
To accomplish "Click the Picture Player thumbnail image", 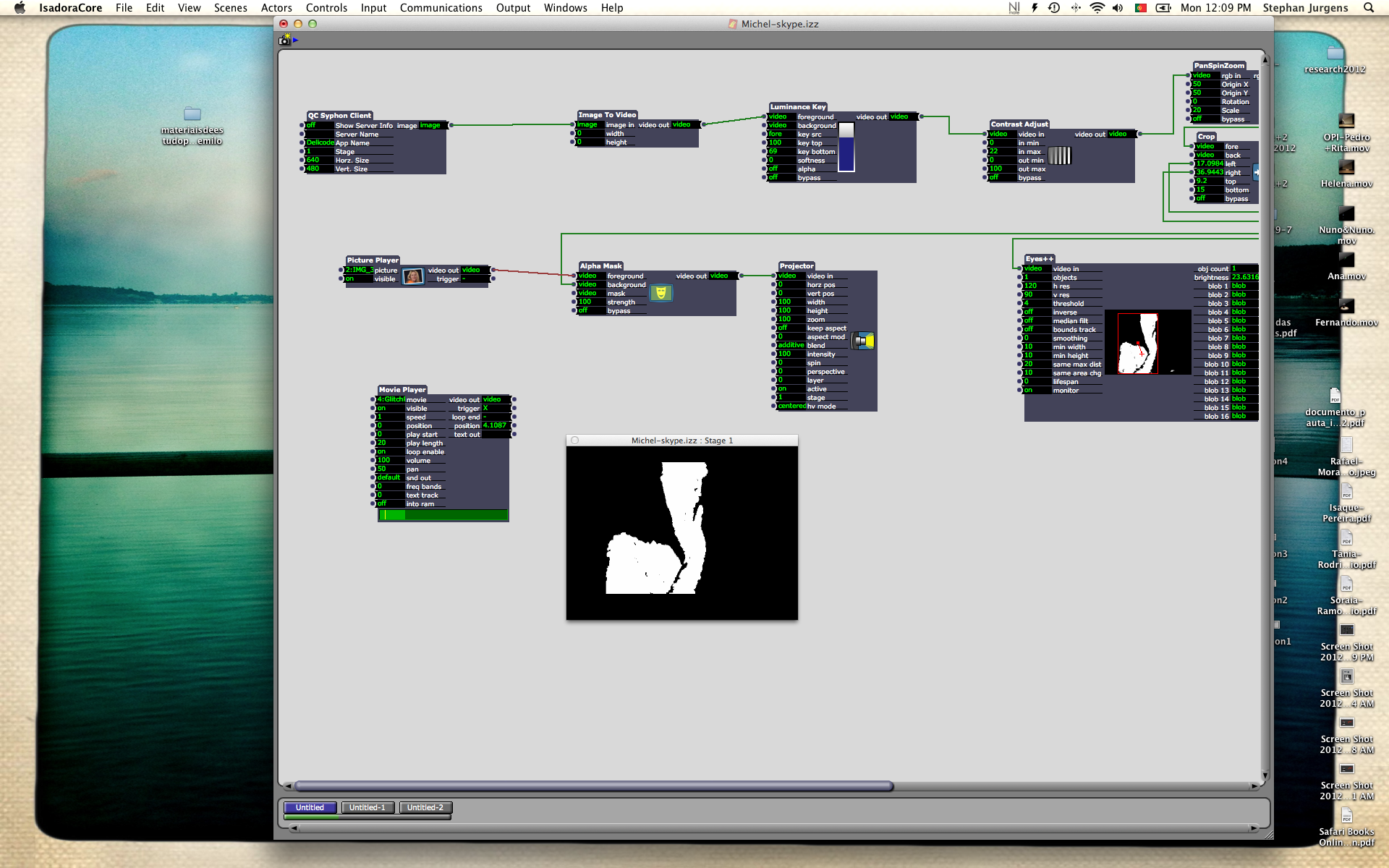I will [x=413, y=276].
